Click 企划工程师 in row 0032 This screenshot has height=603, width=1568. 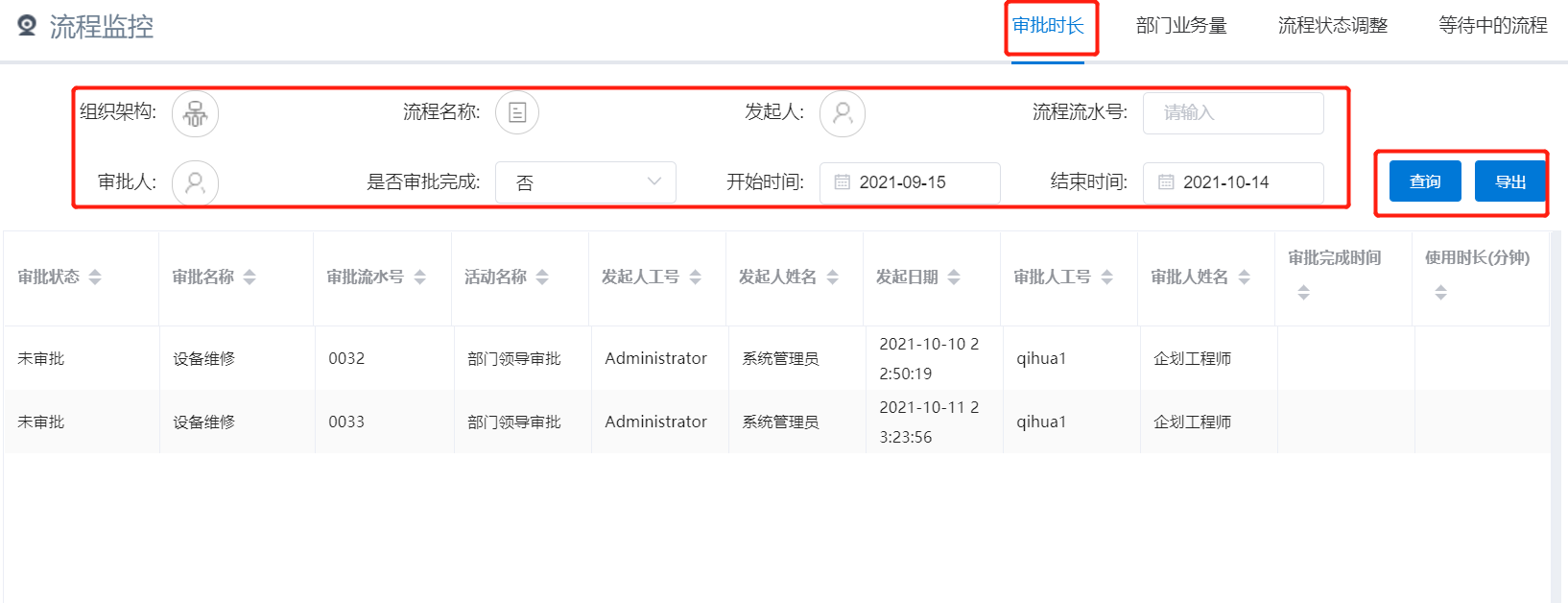click(1192, 358)
